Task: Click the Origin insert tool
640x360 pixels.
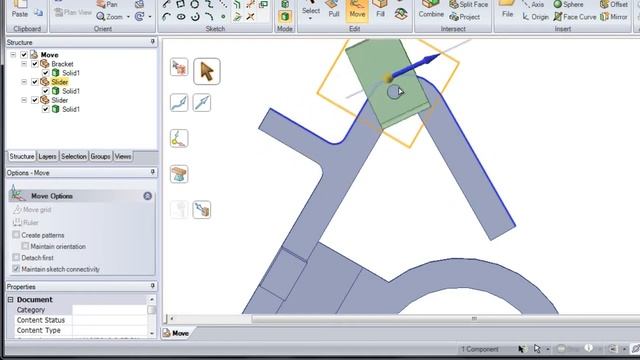Action: 536,17
